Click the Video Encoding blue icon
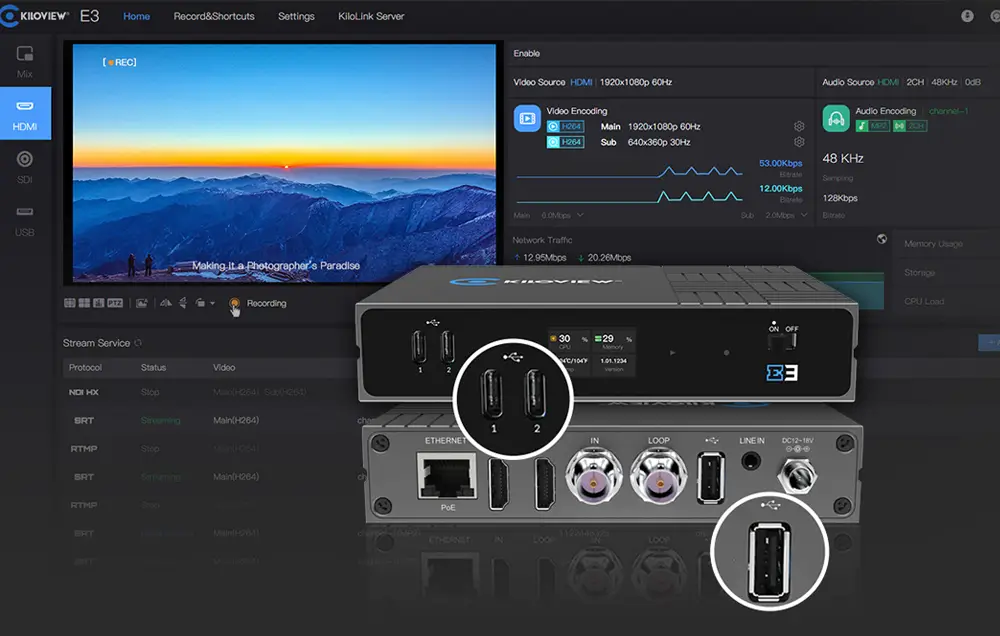 tap(527, 118)
